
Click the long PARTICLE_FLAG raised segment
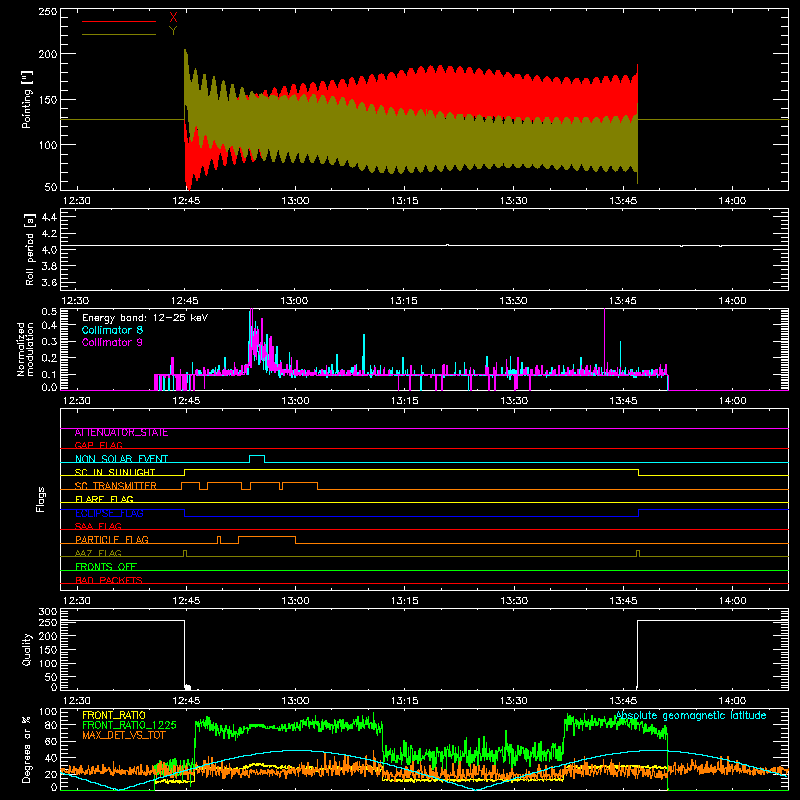coord(267,539)
